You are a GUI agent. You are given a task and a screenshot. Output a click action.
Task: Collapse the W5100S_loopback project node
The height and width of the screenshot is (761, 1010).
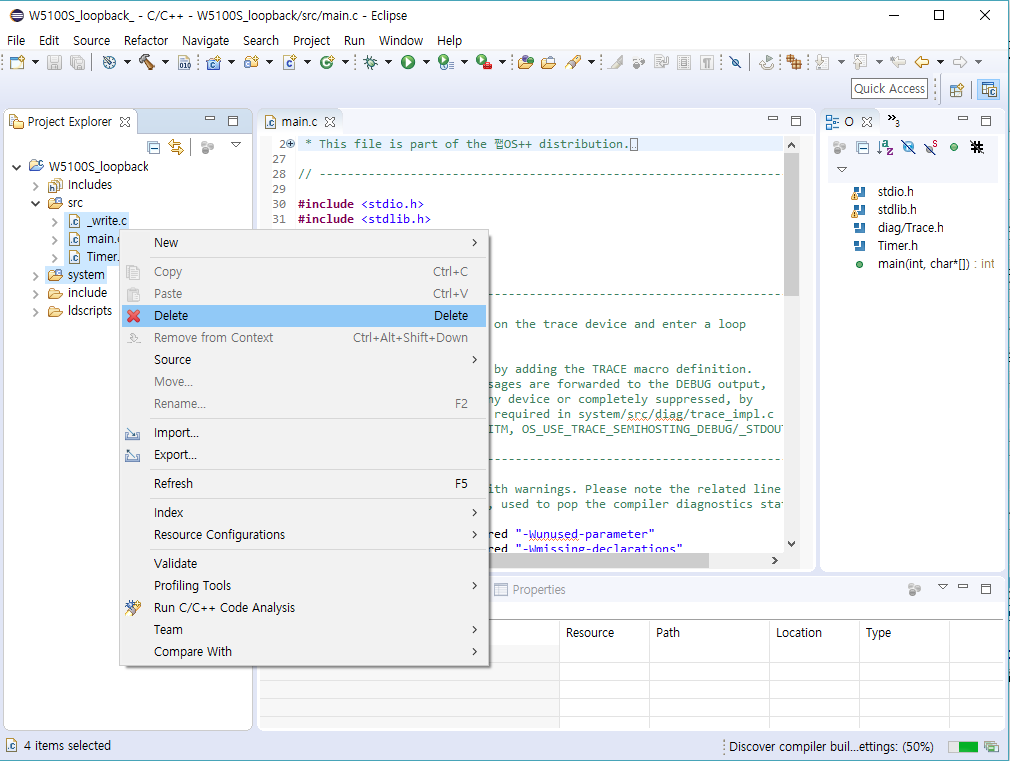pos(17,167)
